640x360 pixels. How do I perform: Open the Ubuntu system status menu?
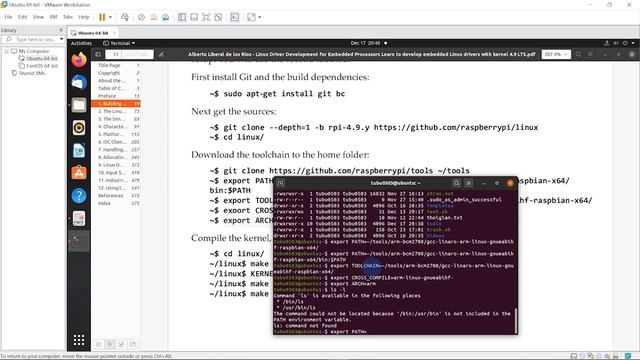click(620, 43)
